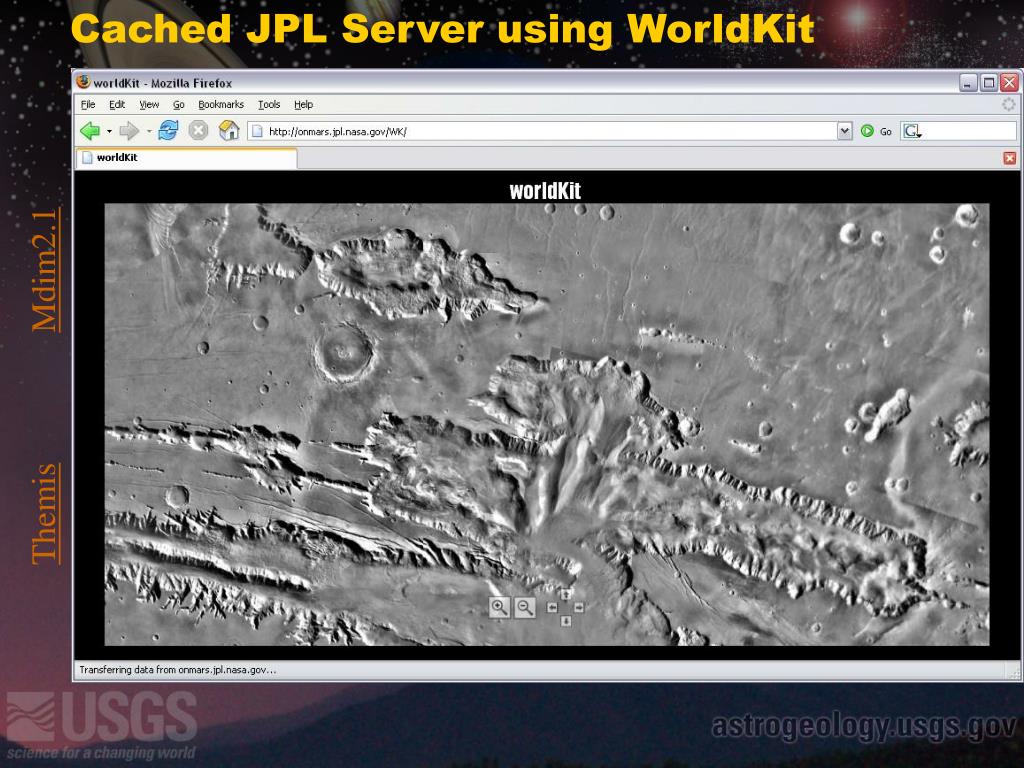This screenshot has width=1024, height=768.
Task: Open the Themis link
Action: [45, 513]
